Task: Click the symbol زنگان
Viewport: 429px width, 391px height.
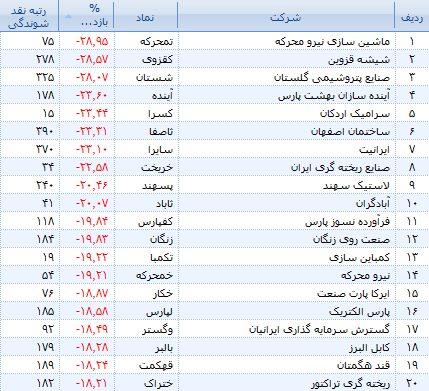Action: pyautogui.click(x=161, y=239)
